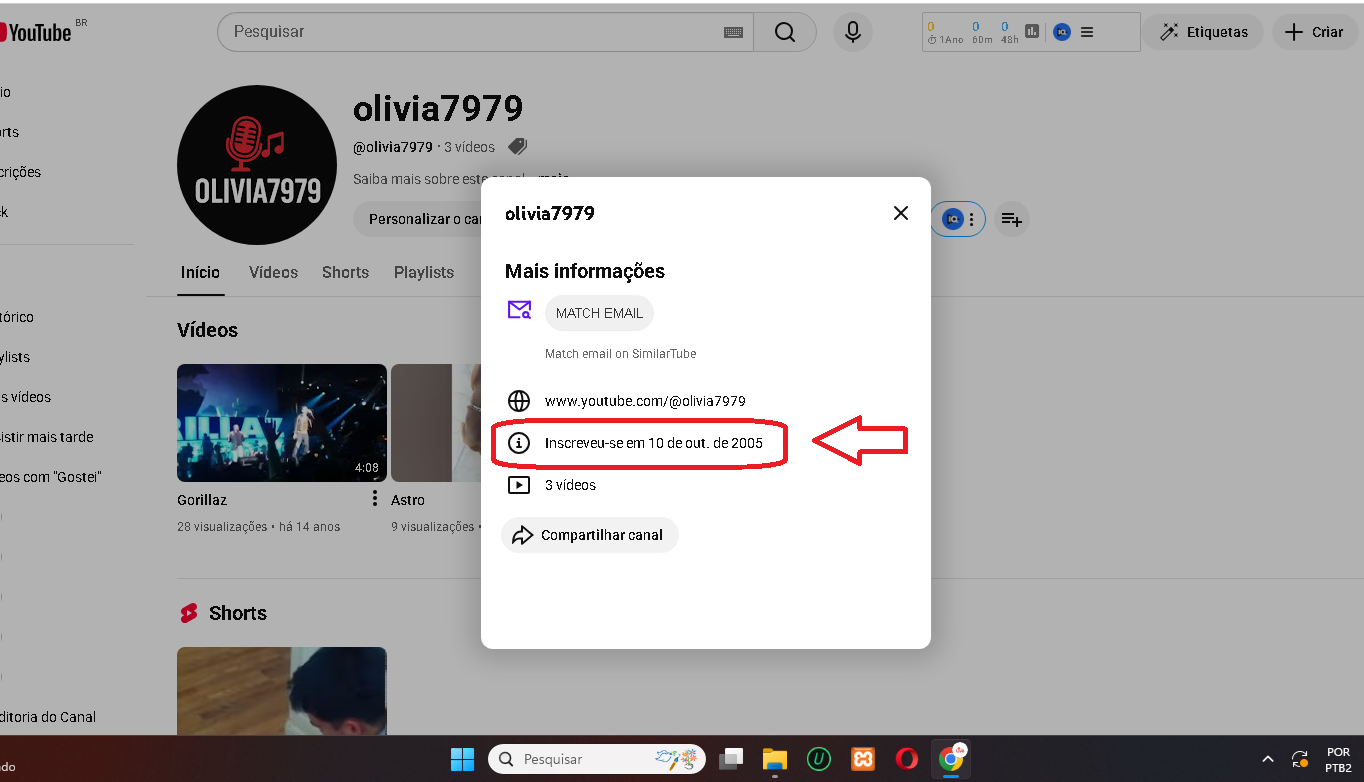Viewport: 1364px width, 782px height.
Task: Click the info icon beside join date
Action: 519,443
